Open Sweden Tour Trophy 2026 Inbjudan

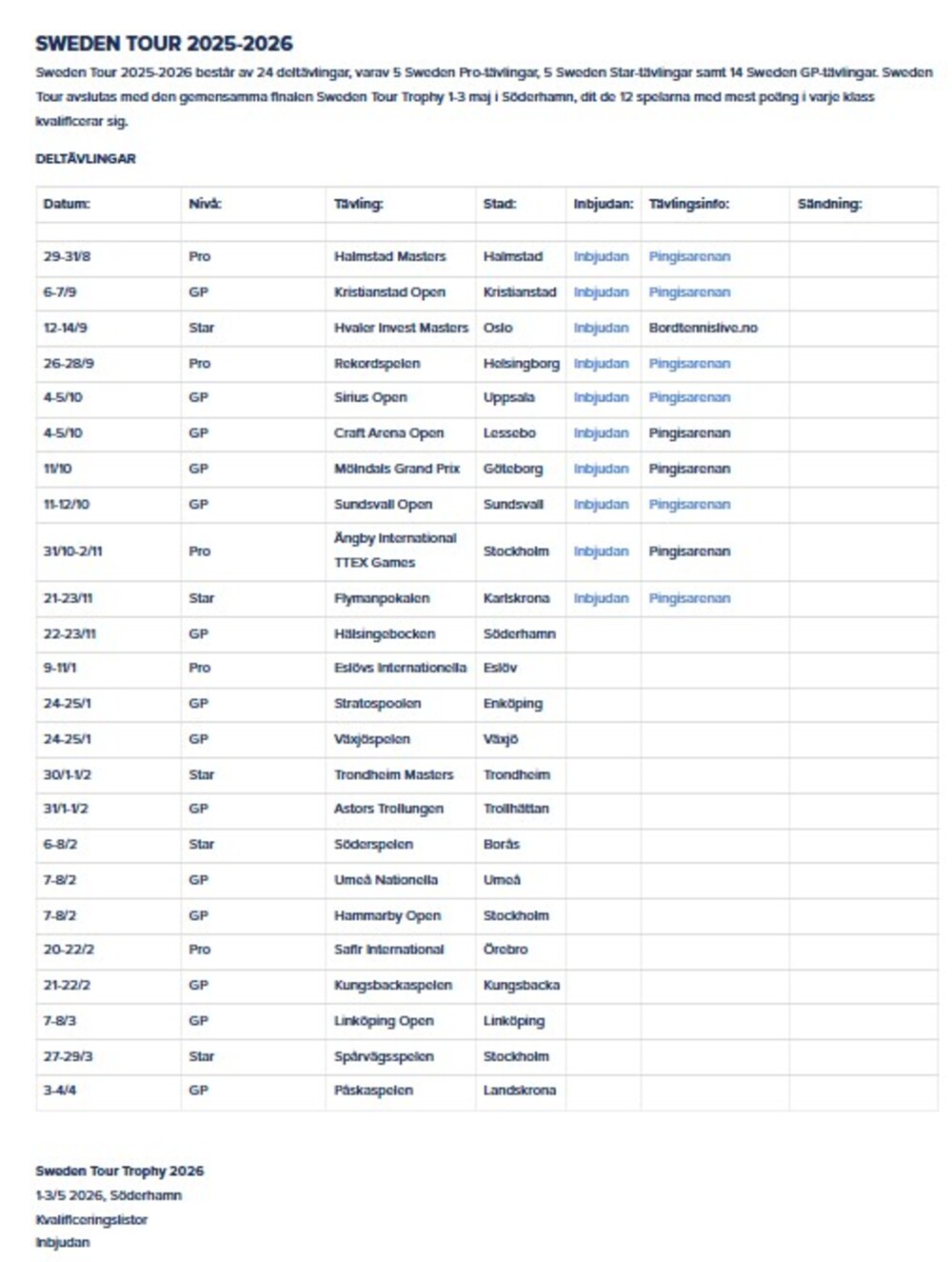click(x=63, y=1242)
